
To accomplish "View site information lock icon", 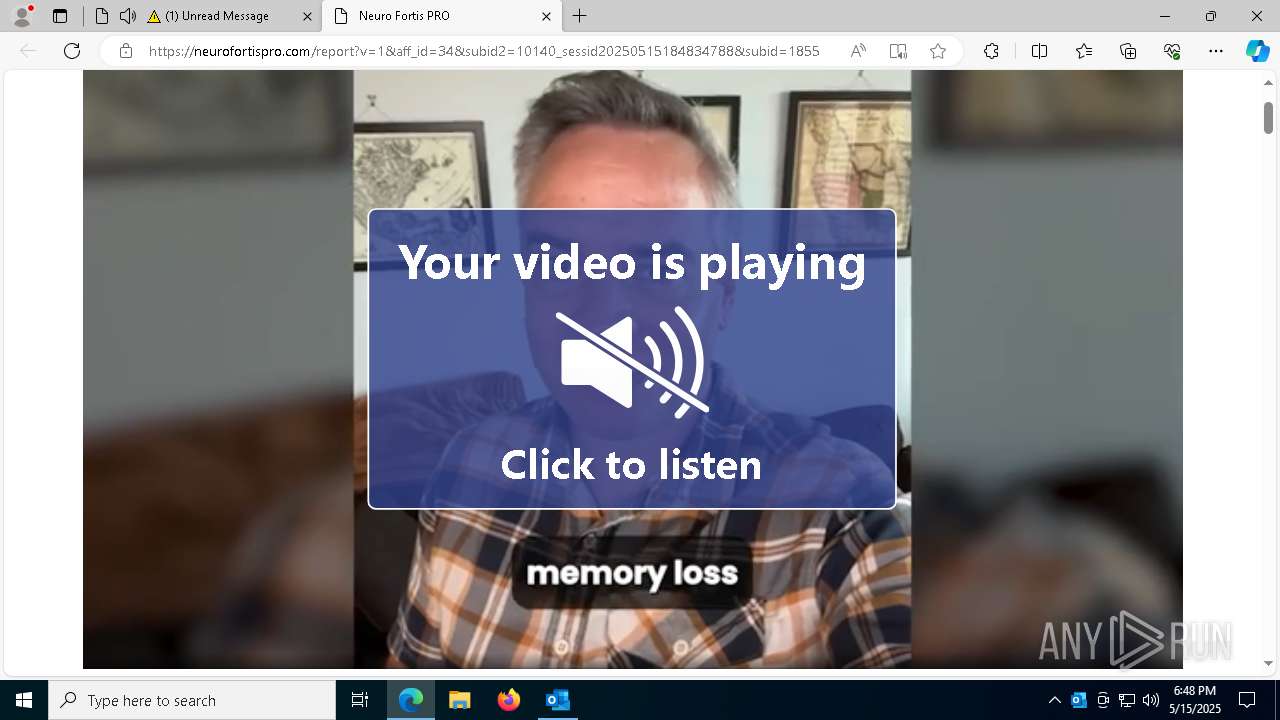I will [125, 51].
